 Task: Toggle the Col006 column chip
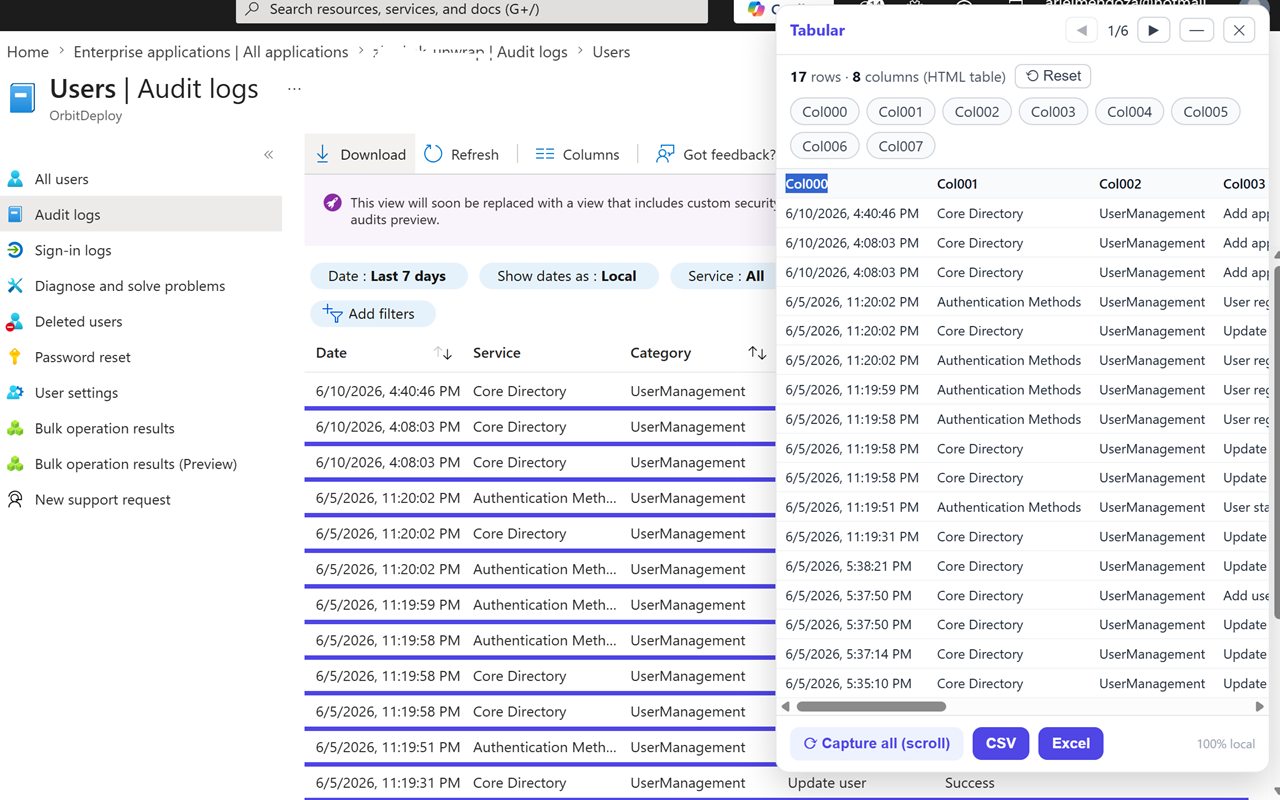pos(825,146)
